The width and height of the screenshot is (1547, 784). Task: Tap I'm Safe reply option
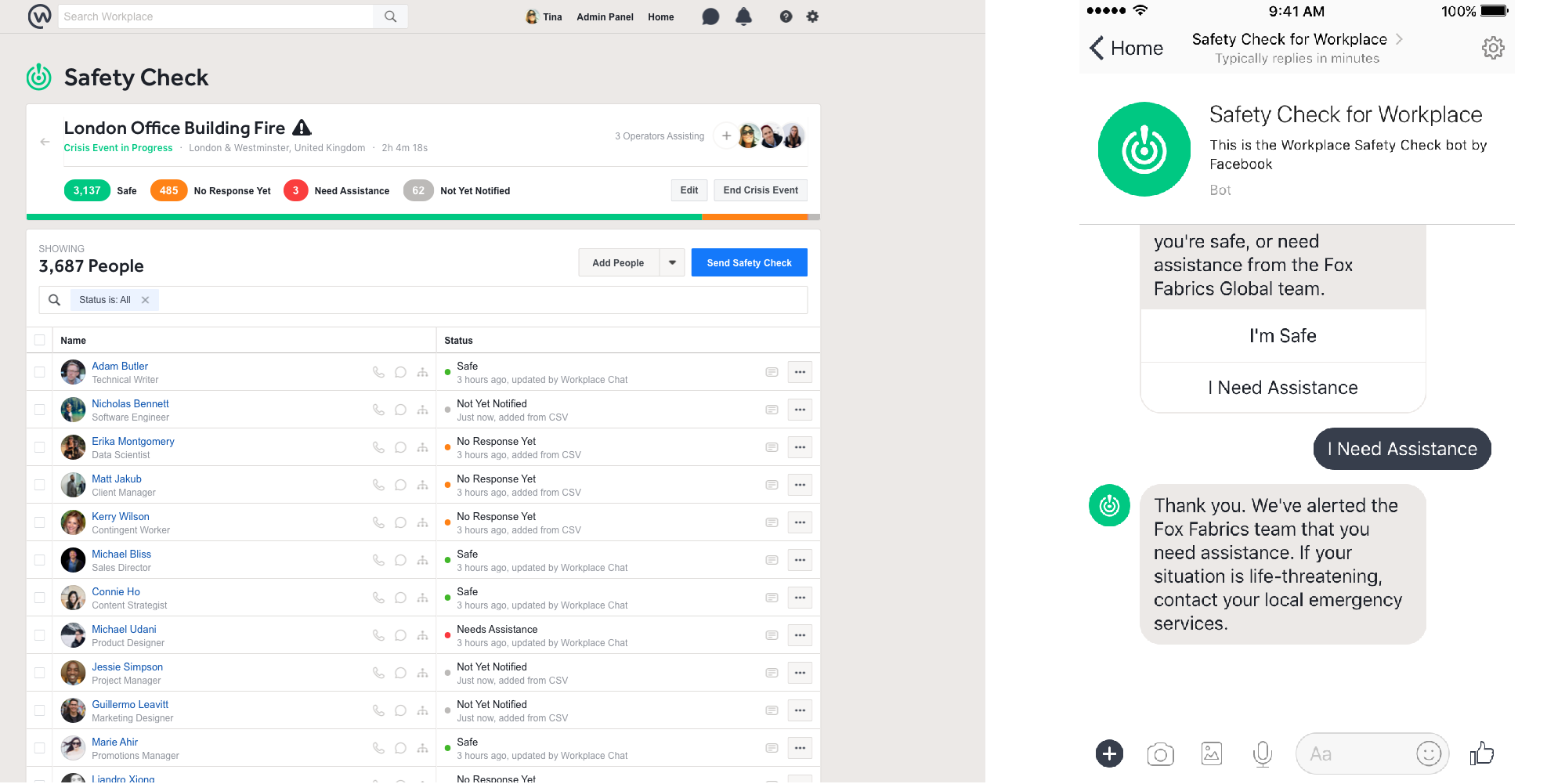click(x=1282, y=336)
